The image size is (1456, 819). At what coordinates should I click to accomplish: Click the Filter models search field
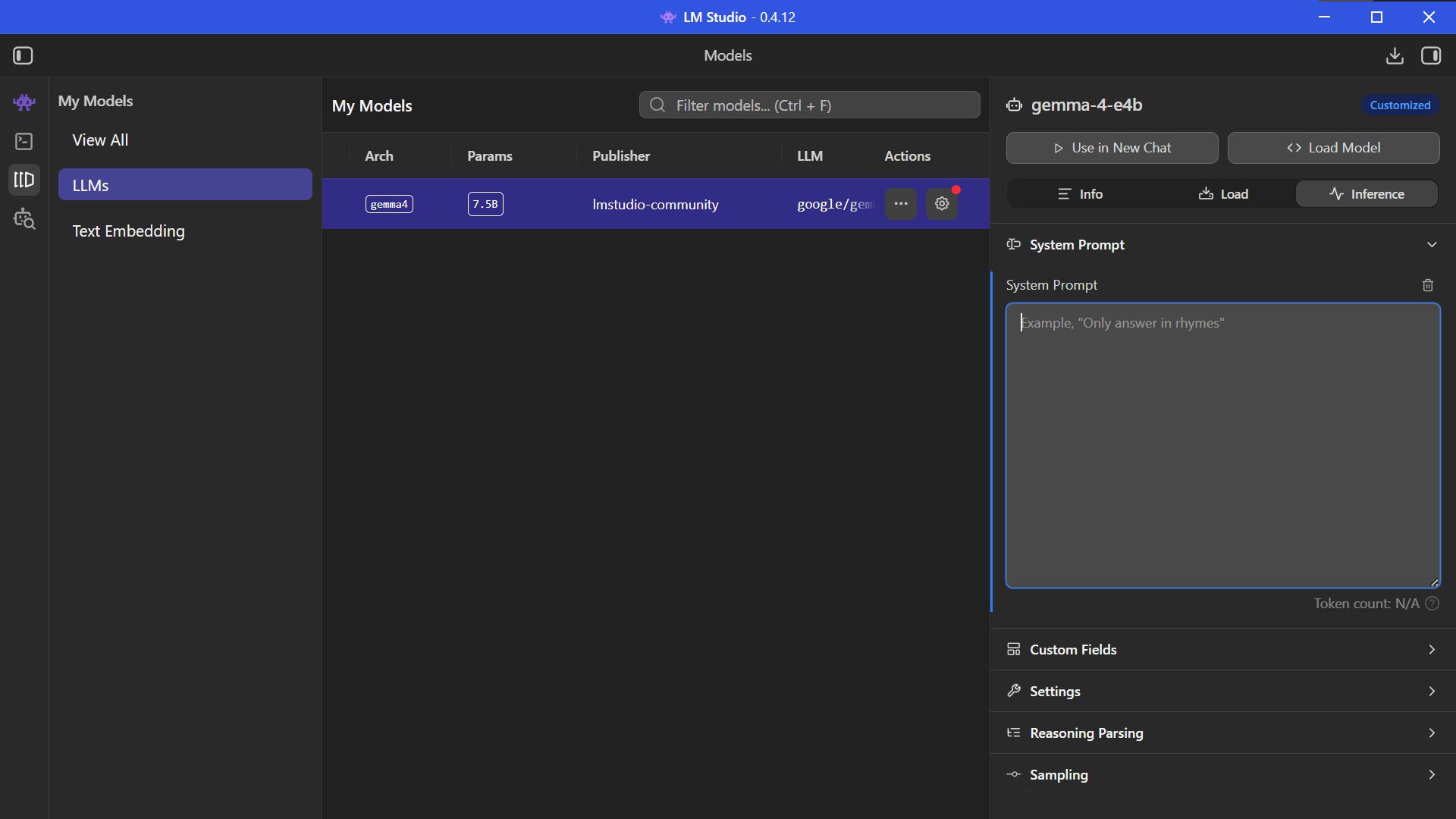(809, 105)
